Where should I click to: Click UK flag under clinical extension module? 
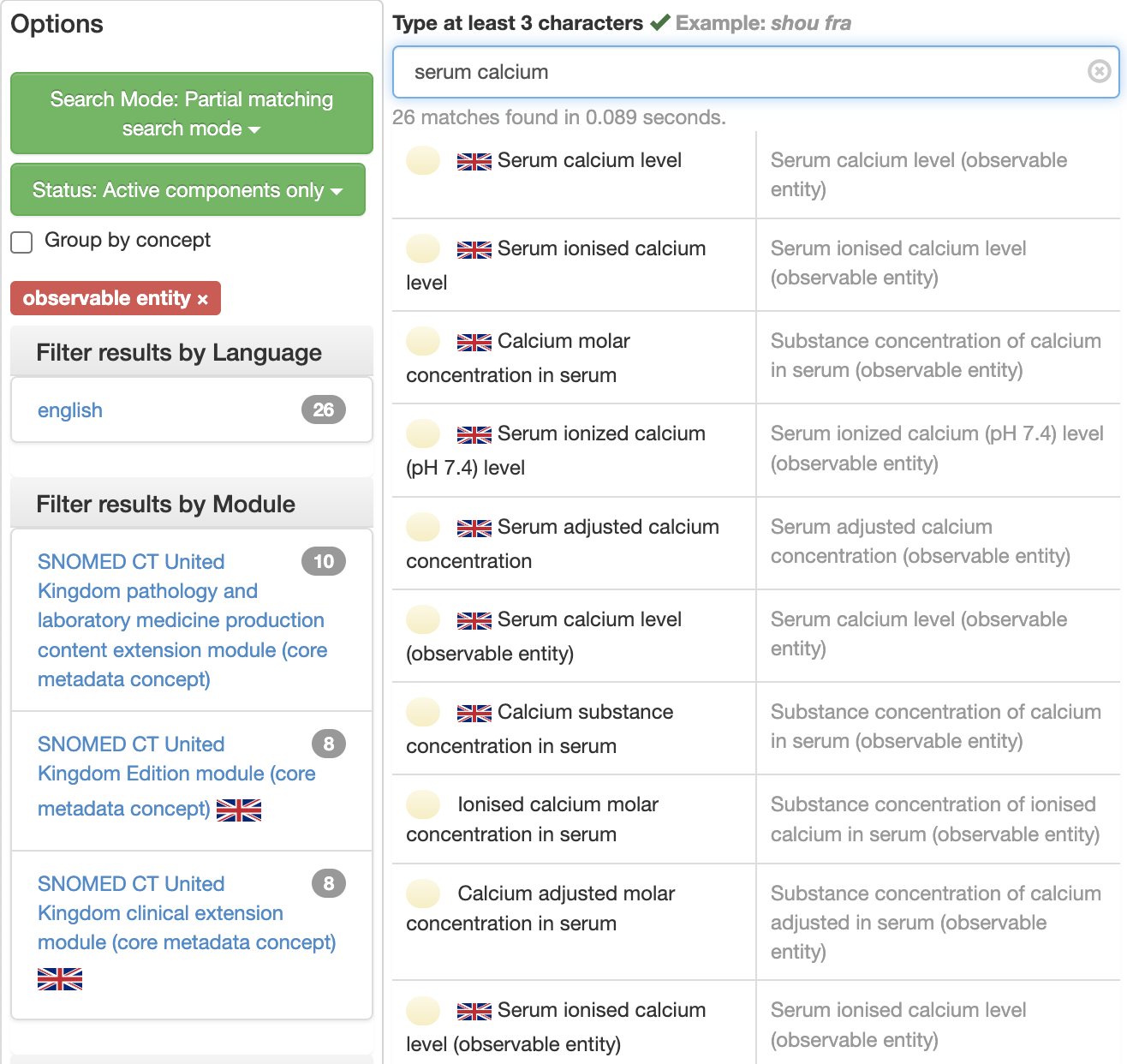click(60, 978)
